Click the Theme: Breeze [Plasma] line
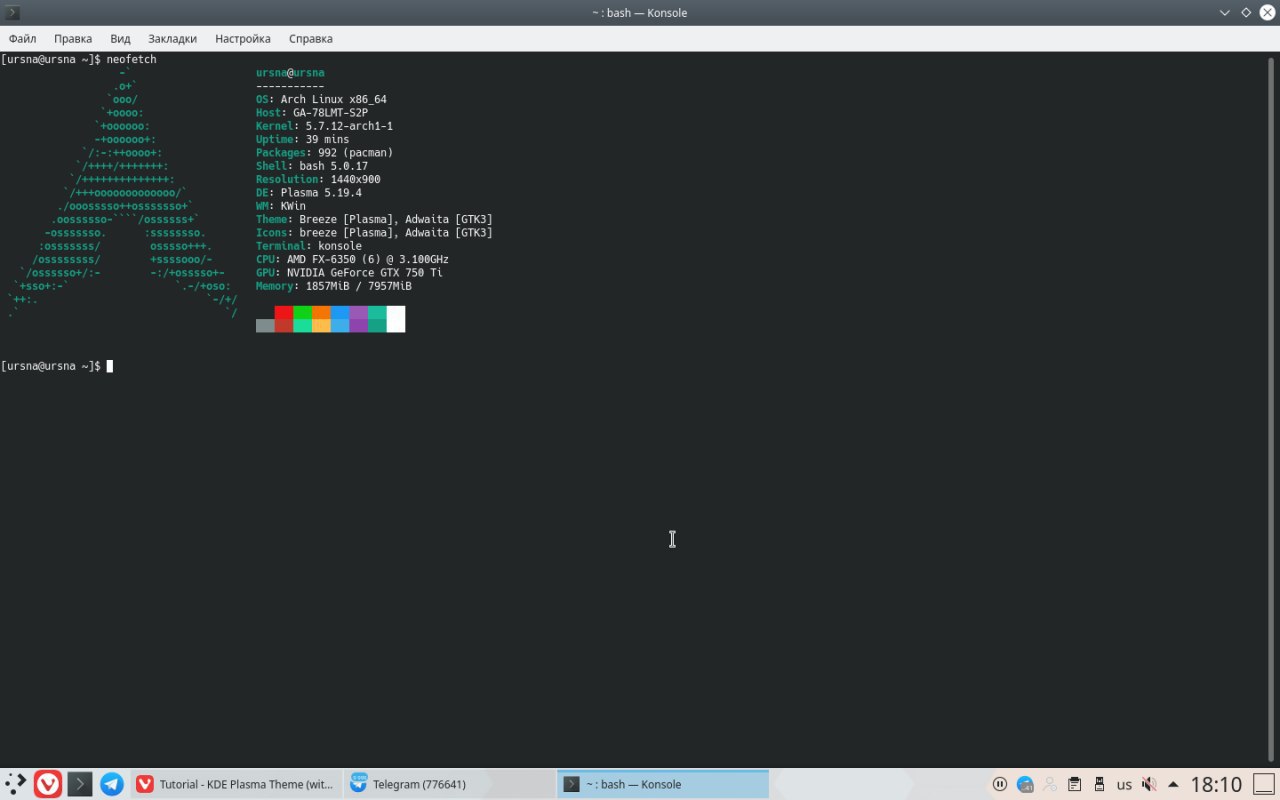The image size is (1280, 800). click(374, 219)
